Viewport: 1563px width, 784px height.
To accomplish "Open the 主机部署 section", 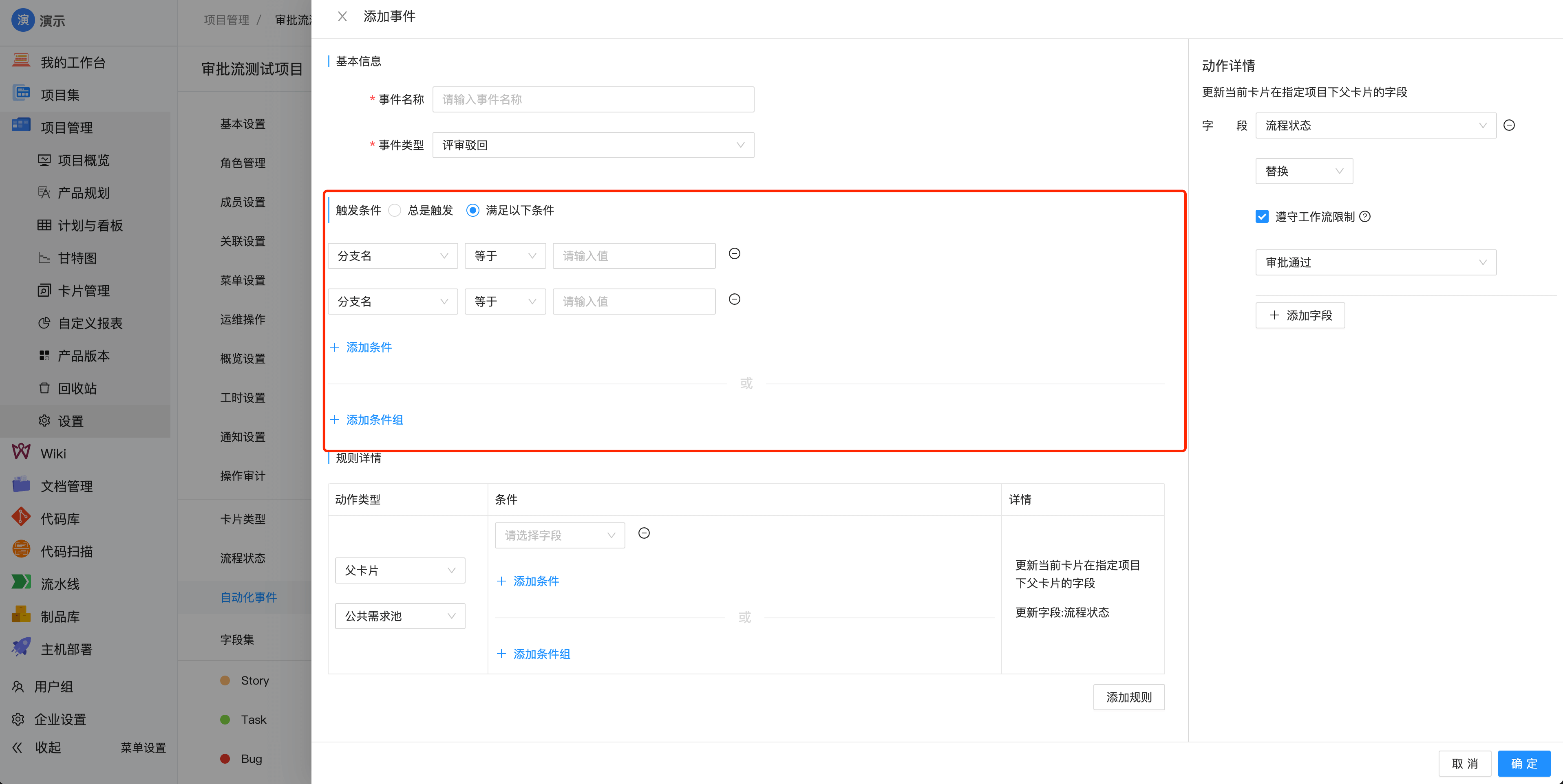I will point(66,648).
